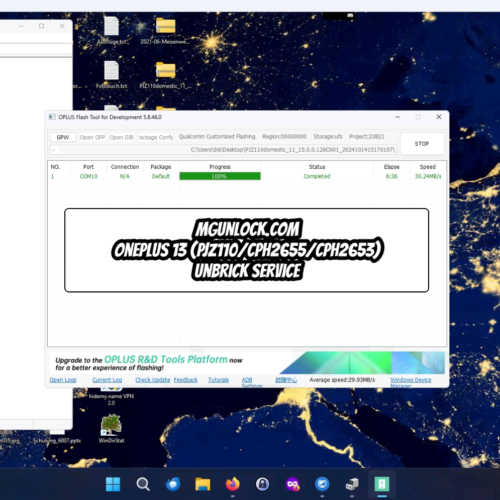Click the Qualcomm Customized Flashing label
Screen dimensions: 500x500
click(217, 137)
